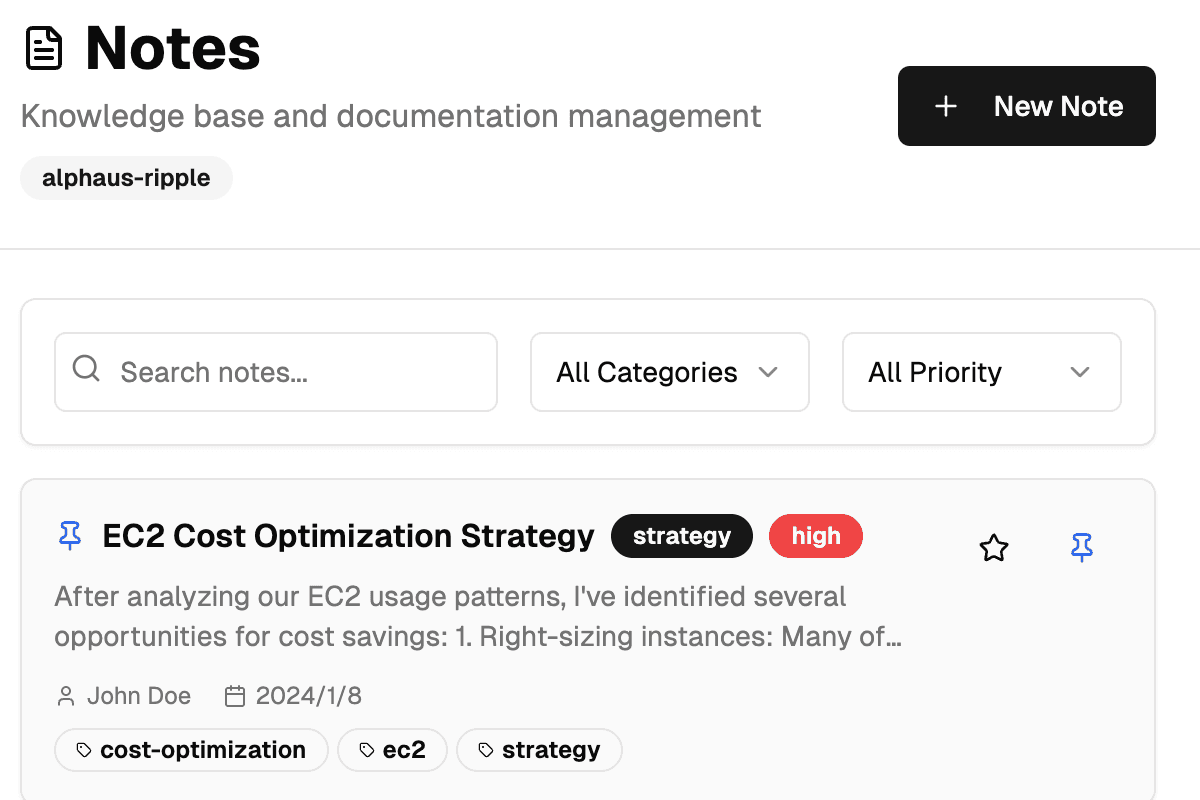Screen dimensions: 1200x800
Task: Click the blue pin icon left of EC2 title
Action: pos(70,536)
